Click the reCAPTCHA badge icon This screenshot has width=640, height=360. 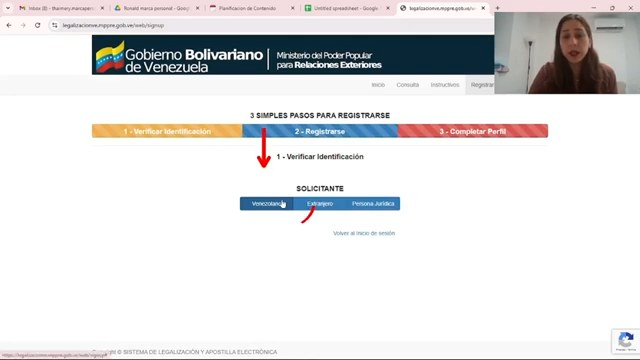pos(626,340)
